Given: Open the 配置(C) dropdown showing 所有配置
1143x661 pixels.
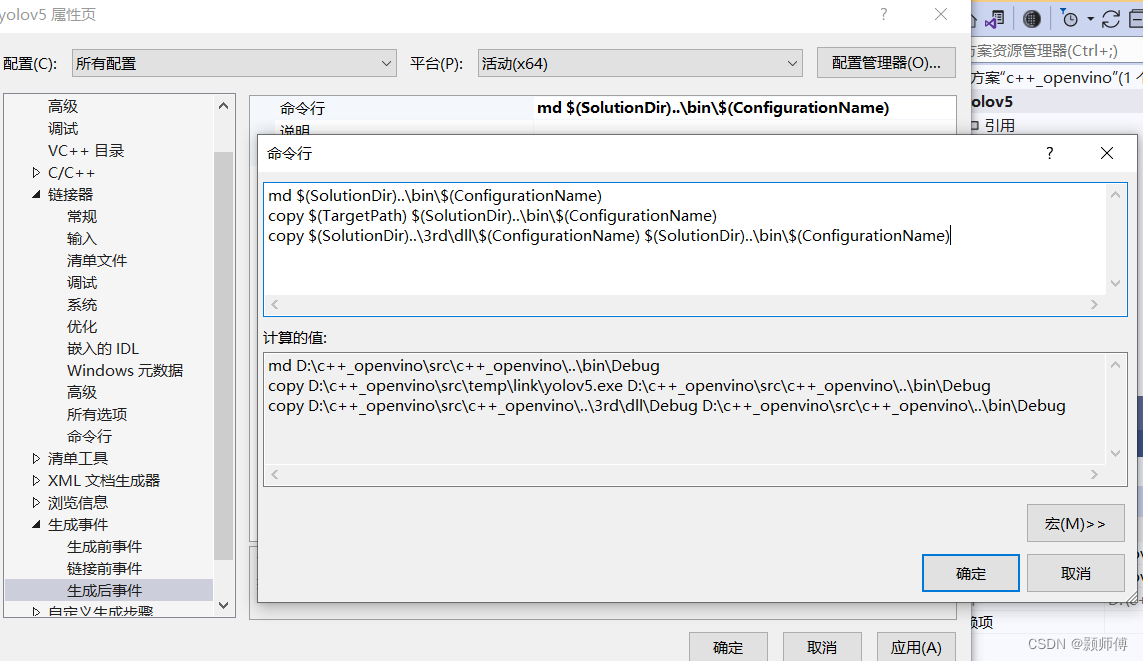Looking at the screenshot, I should click(x=234, y=63).
